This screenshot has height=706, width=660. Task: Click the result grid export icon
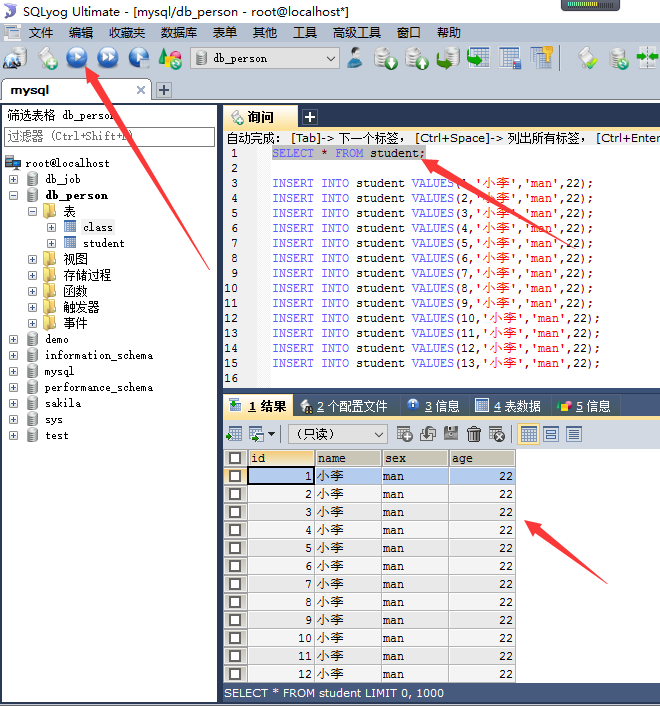(235, 434)
